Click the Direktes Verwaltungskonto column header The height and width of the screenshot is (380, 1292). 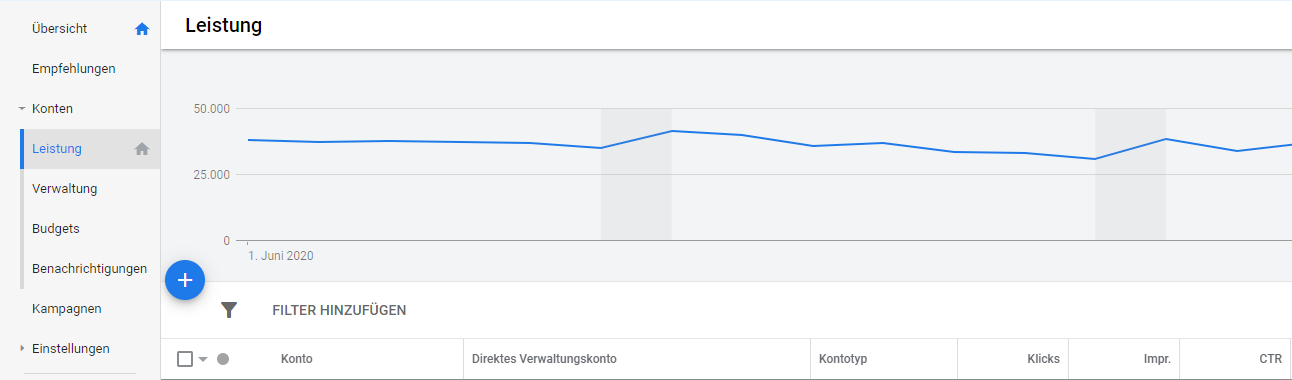pyautogui.click(x=544, y=359)
